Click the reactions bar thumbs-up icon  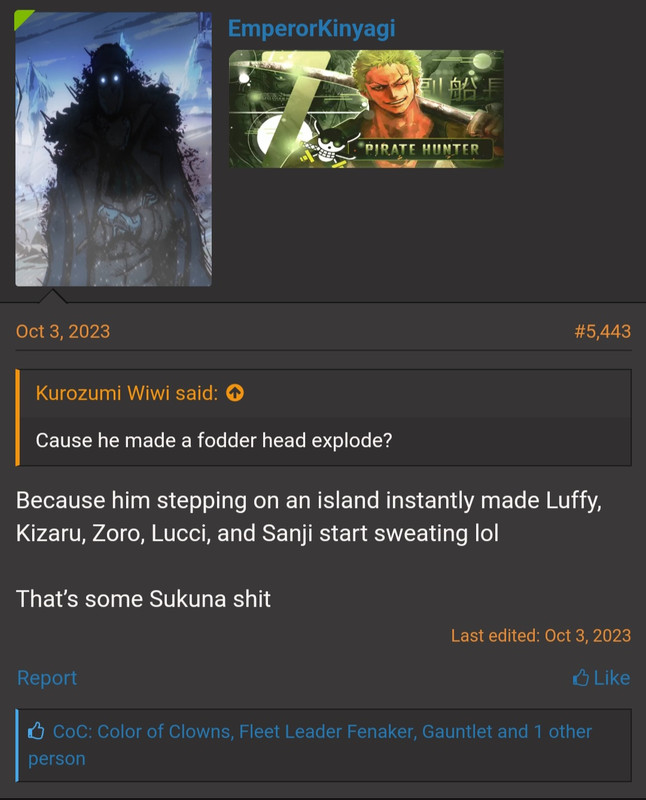(36, 731)
